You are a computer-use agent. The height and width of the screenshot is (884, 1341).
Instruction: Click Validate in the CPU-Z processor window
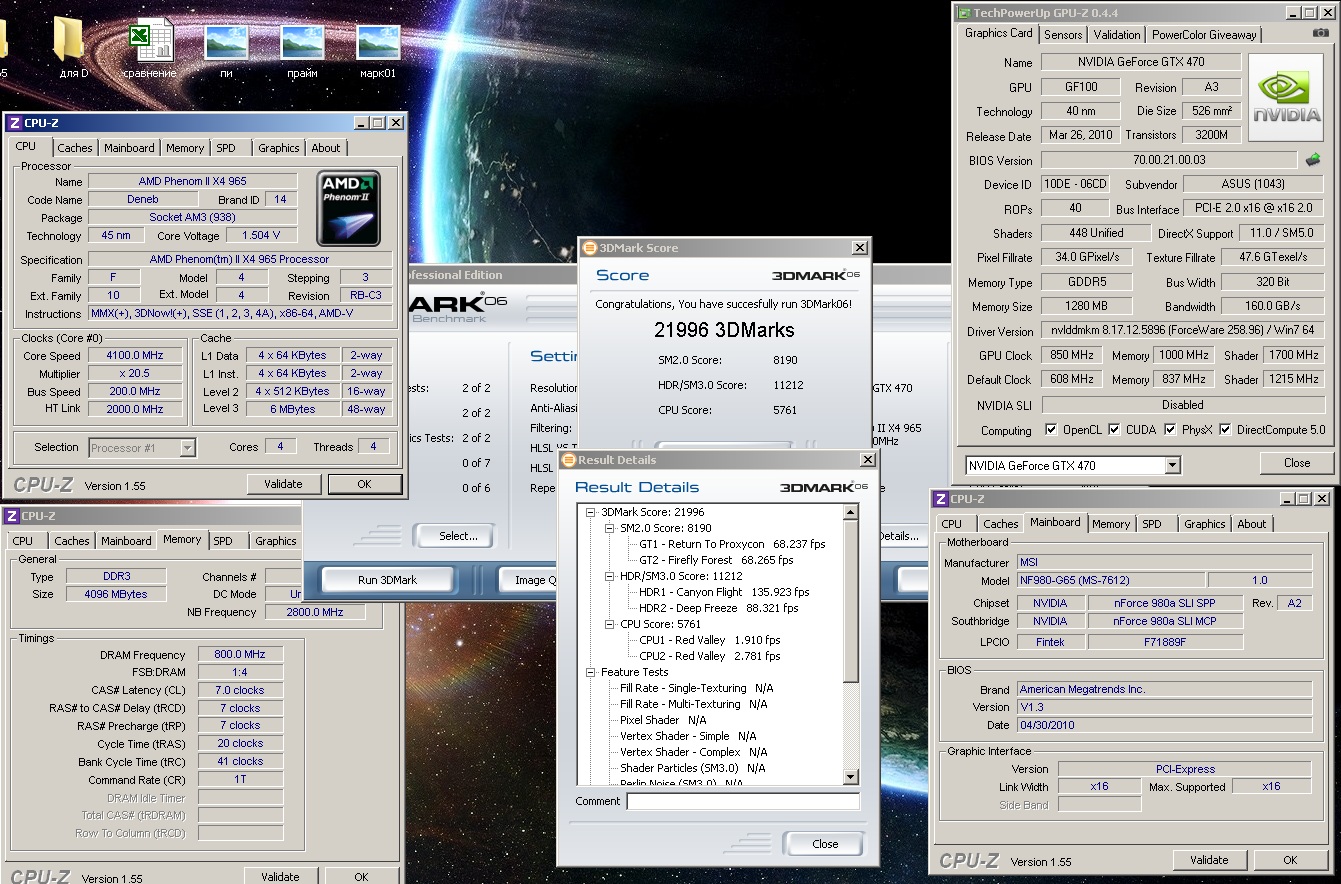(283, 484)
